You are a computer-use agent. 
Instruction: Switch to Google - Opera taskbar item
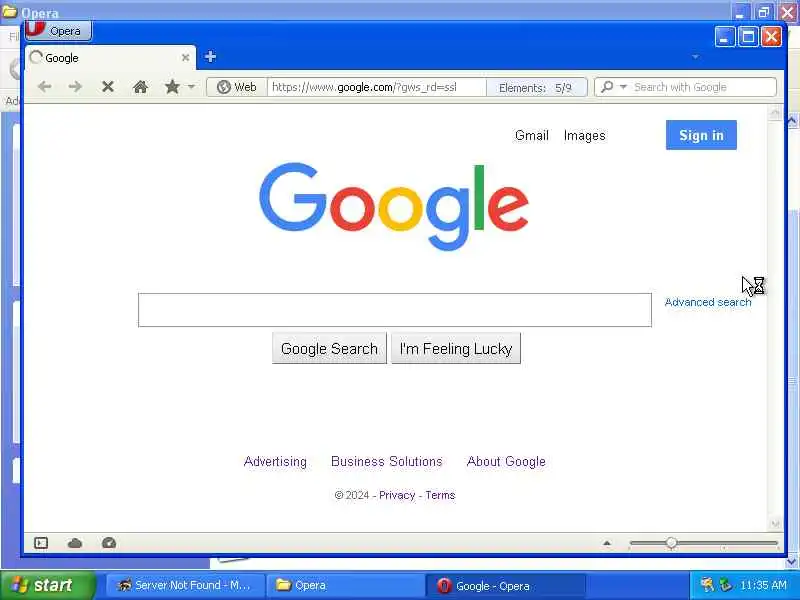pyautogui.click(x=505, y=586)
